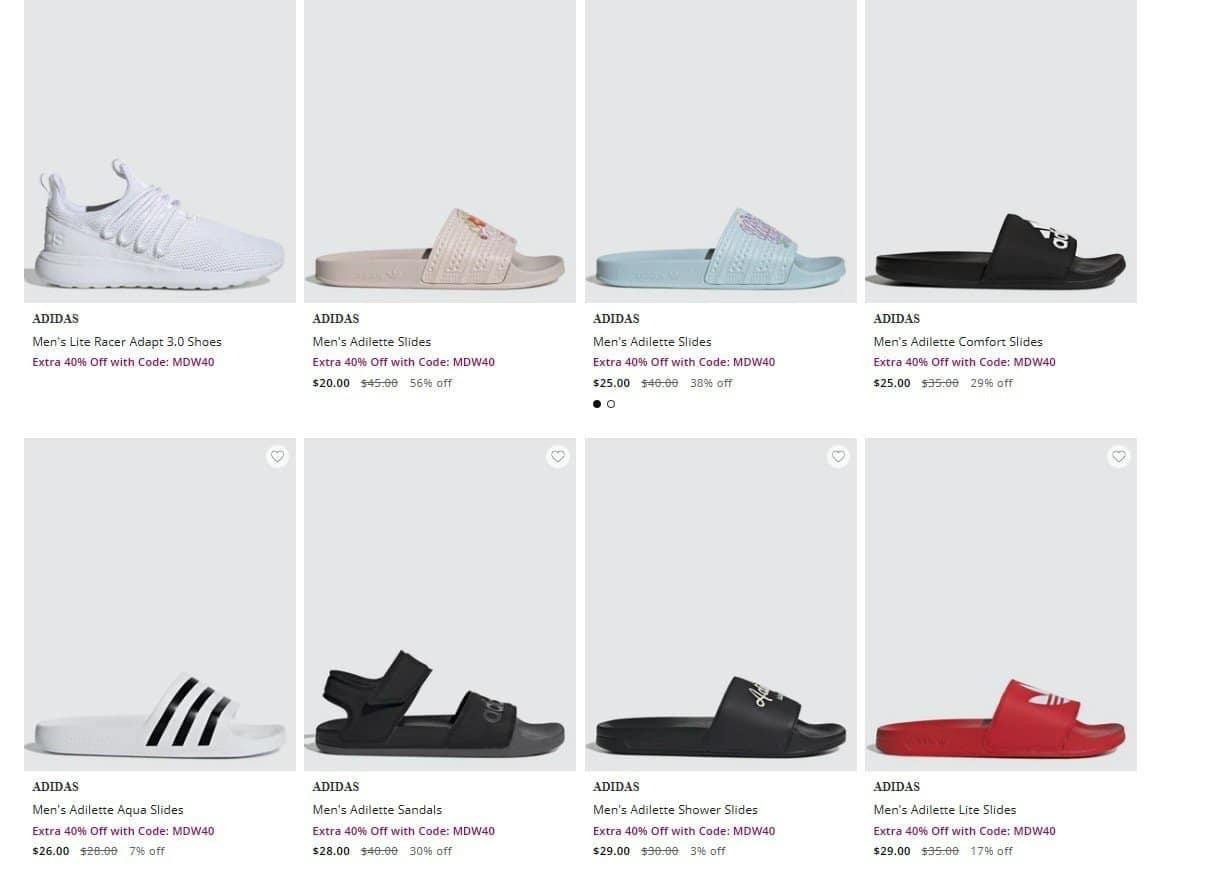This screenshot has height=884, width=1220.
Task: Open Men's Adilette Shower Slides title
Action: pyautogui.click(x=675, y=810)
